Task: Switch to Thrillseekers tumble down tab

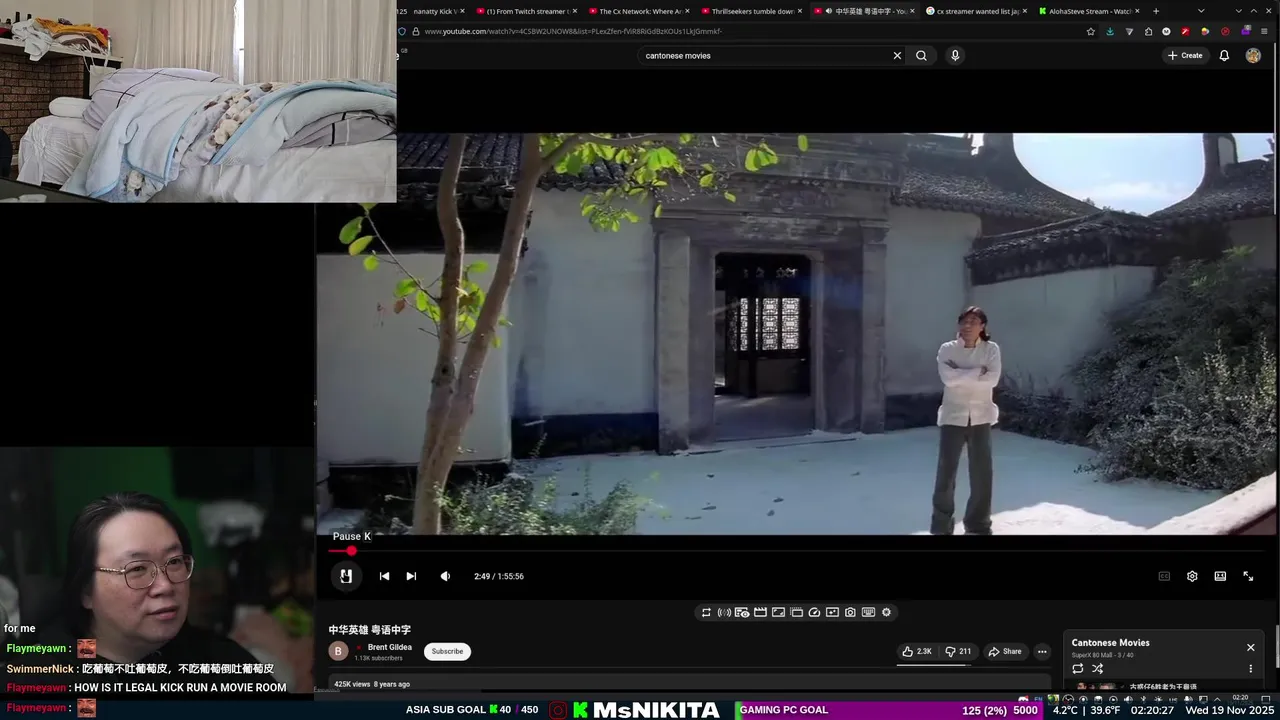Action: (x=751, y=11)
